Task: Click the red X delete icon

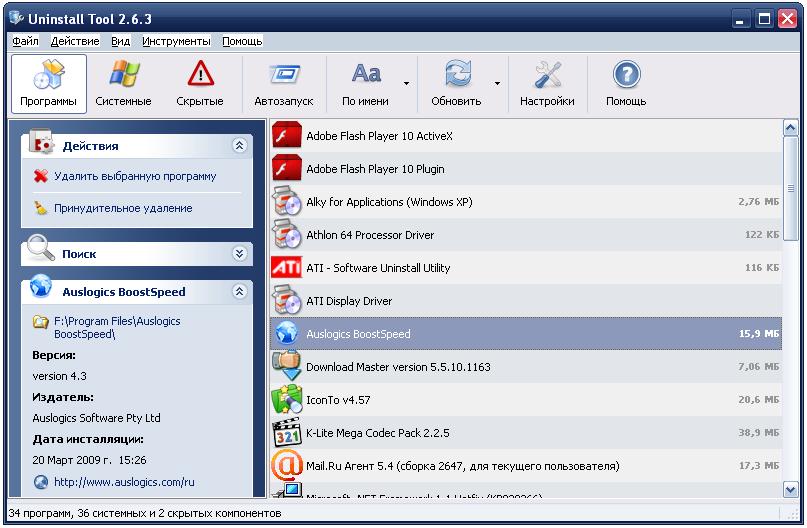Action: click(x=41, y=176)
